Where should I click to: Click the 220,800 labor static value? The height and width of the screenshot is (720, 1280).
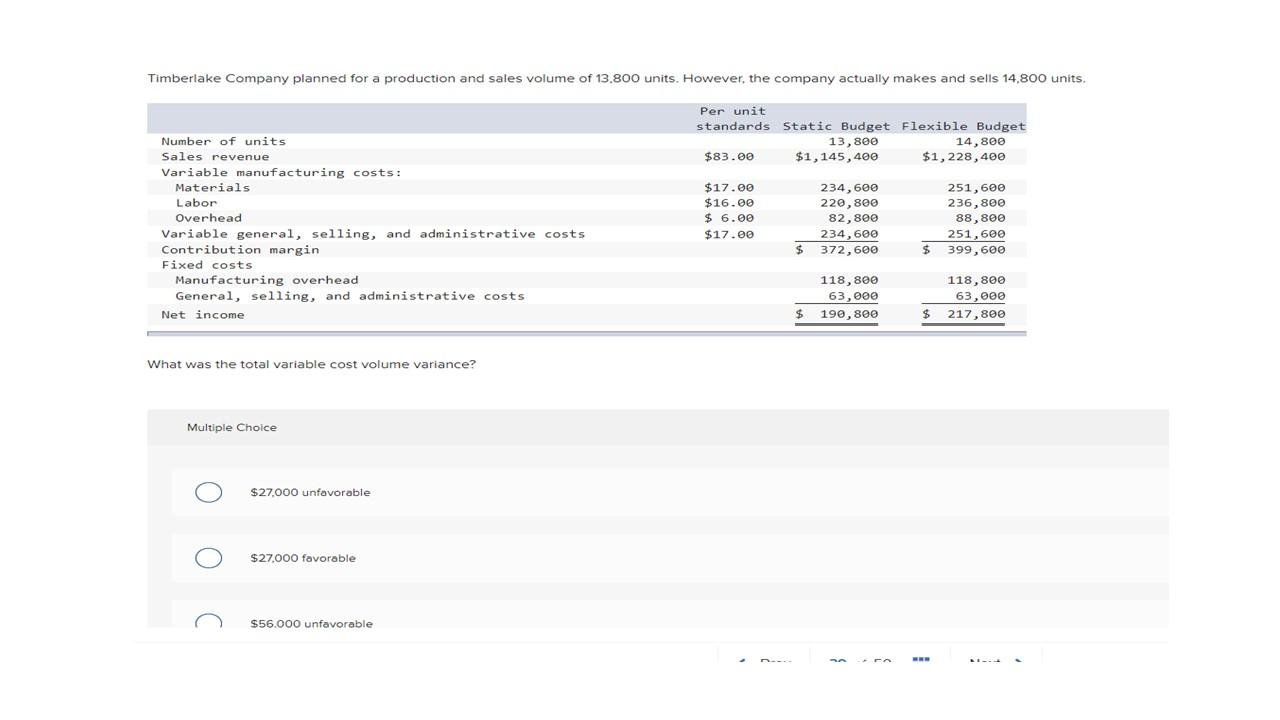click(849, 203)
